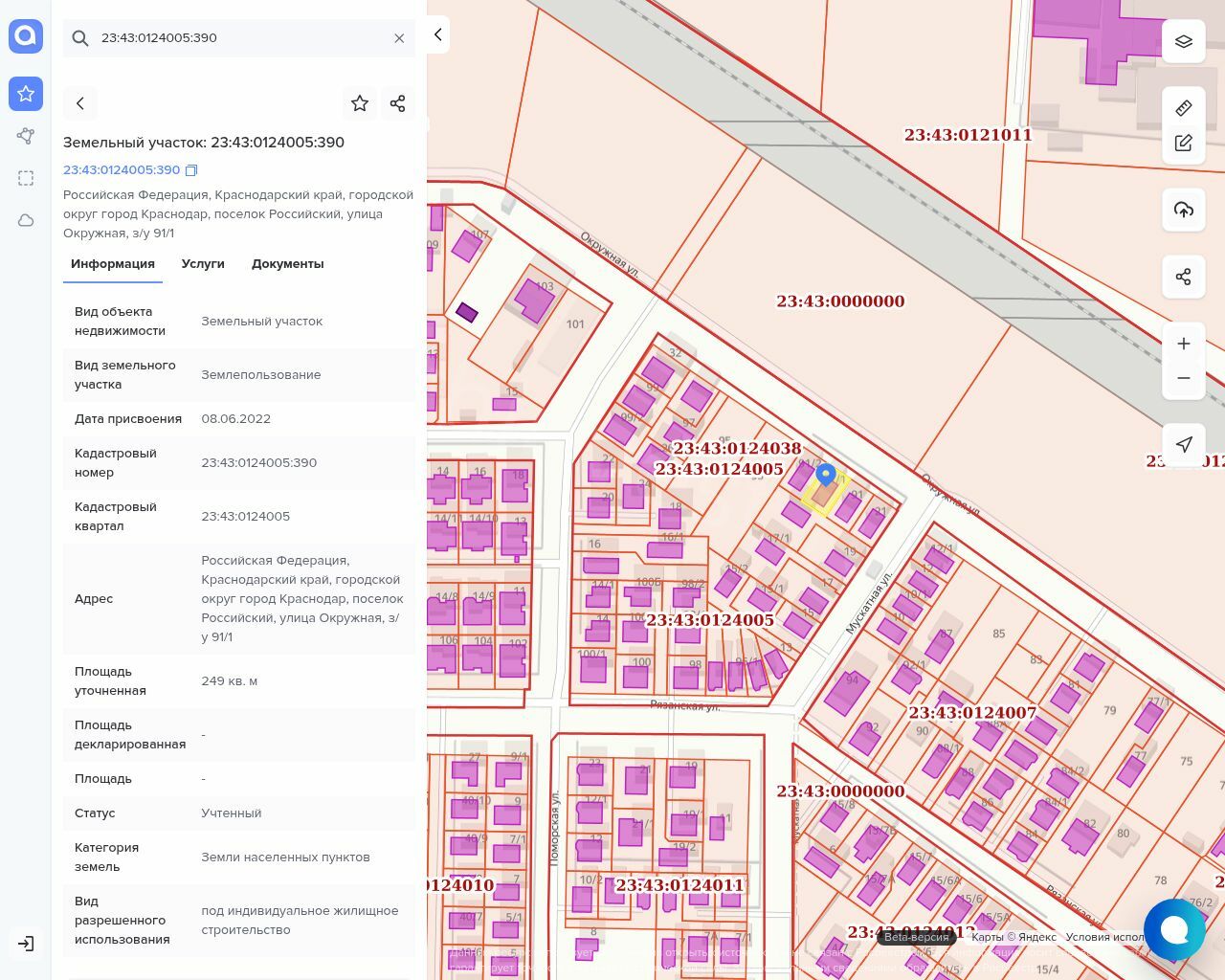Switch to the Услуги tab
This screenshot has width=1225, height=980.
[x=203, y=264]
